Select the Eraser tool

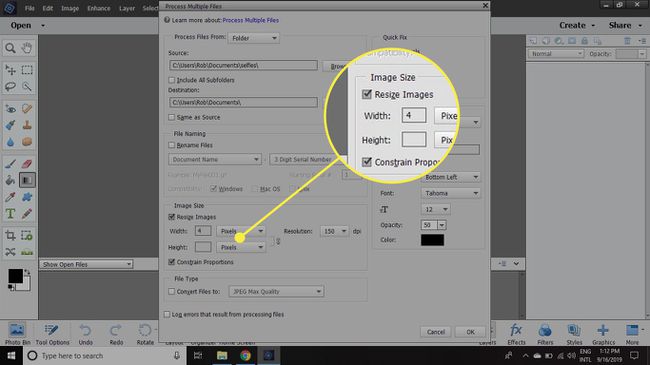(x=27, y=164)
